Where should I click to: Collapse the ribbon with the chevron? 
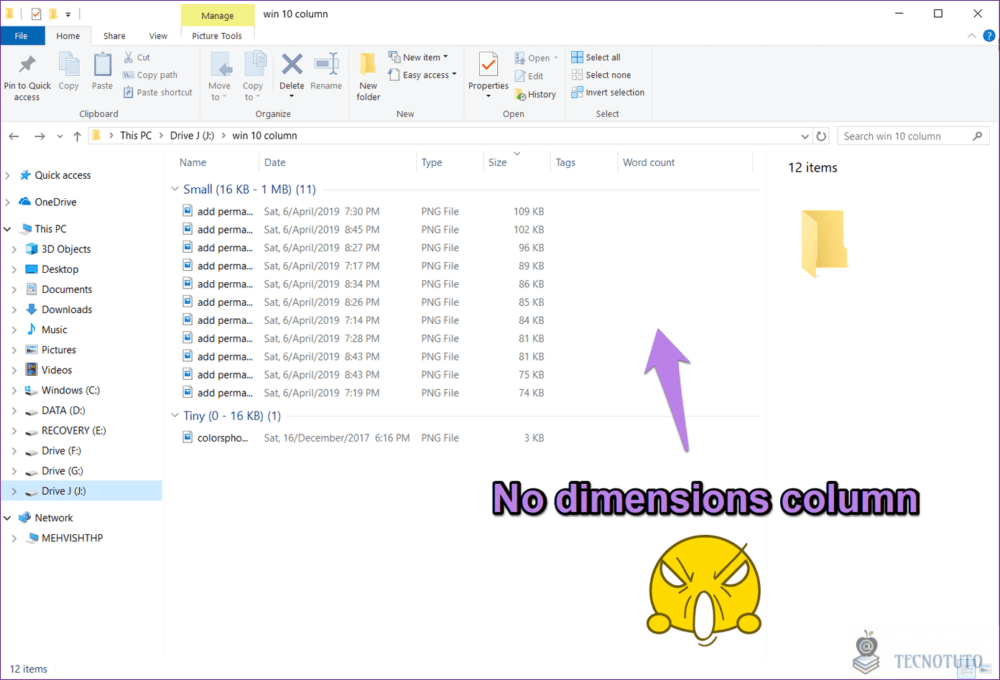tap(971, 36)
